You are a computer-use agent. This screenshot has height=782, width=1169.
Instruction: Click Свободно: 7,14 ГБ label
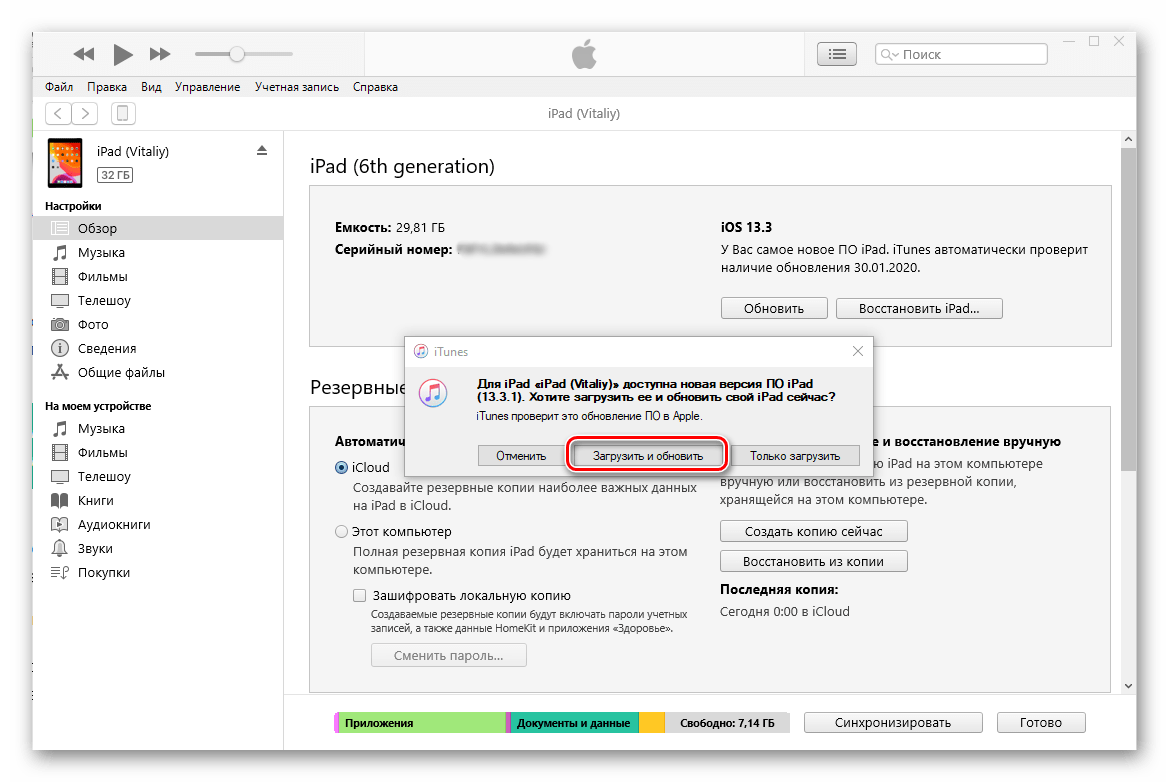[727, 722]
